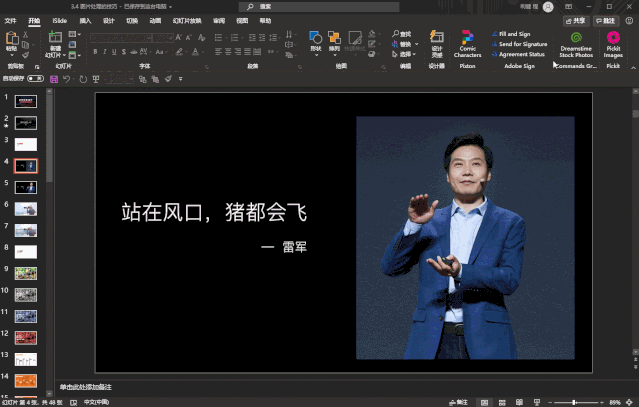
Task: Switch to the 插入 Insert tab
Action: tap(85, 21)
